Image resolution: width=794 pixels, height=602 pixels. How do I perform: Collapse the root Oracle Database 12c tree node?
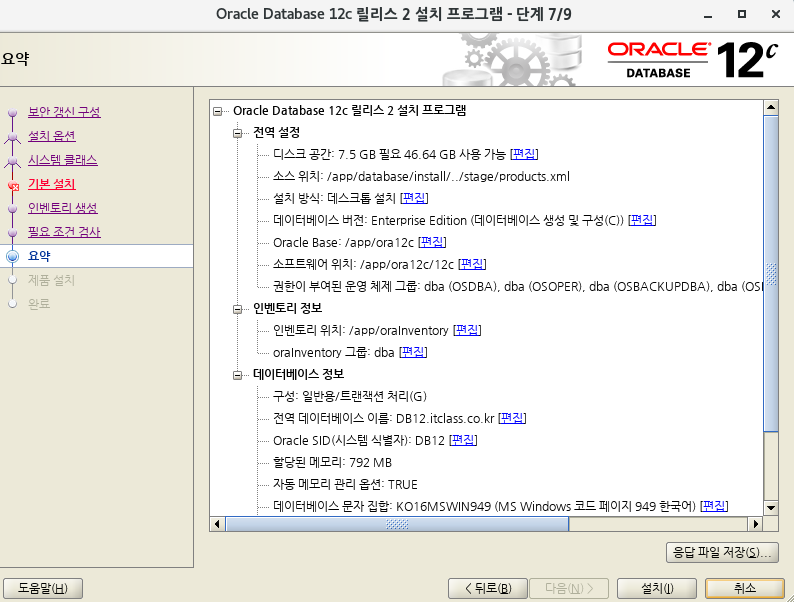click(x=218, y=111)
